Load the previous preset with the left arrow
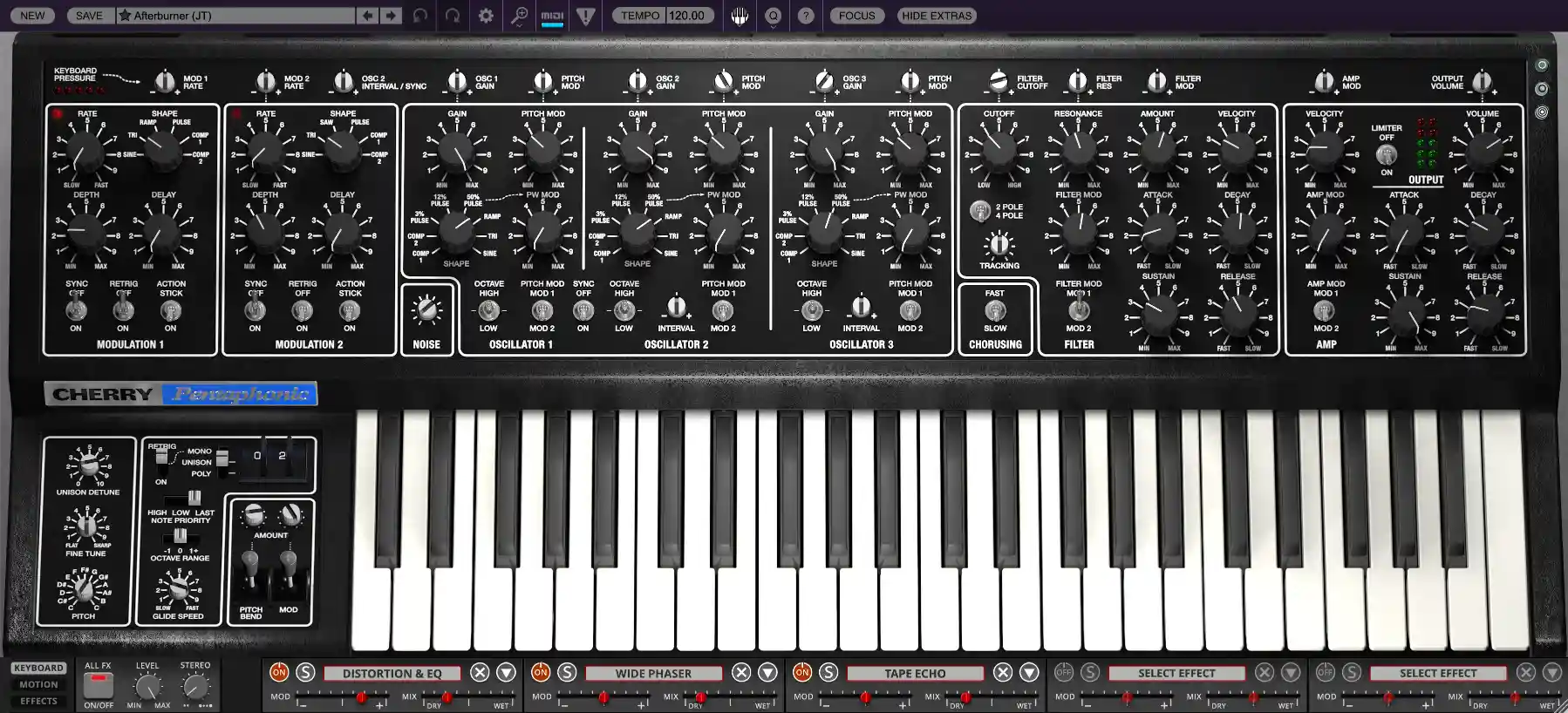 (x=368, y=16)
